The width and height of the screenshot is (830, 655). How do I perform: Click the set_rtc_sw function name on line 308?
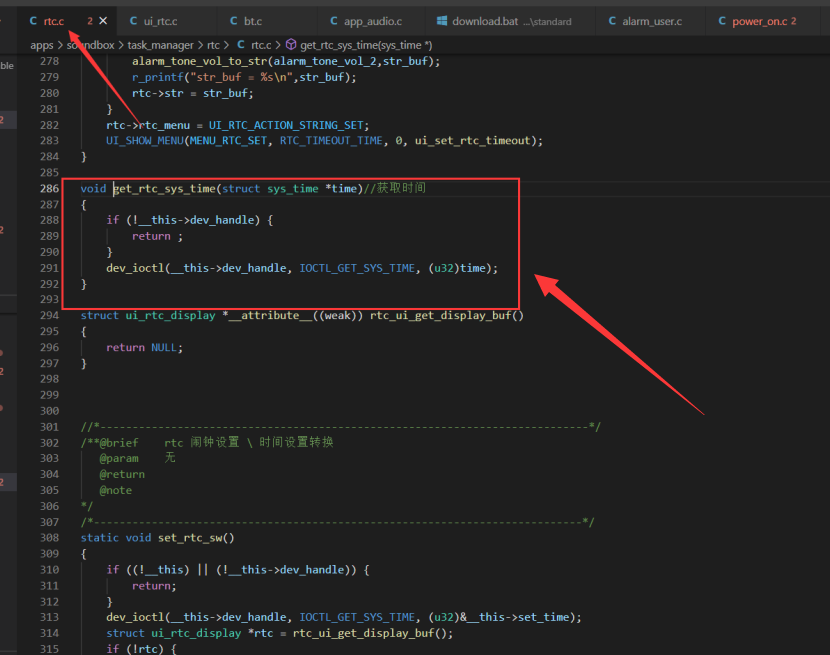tap(190, 538)
